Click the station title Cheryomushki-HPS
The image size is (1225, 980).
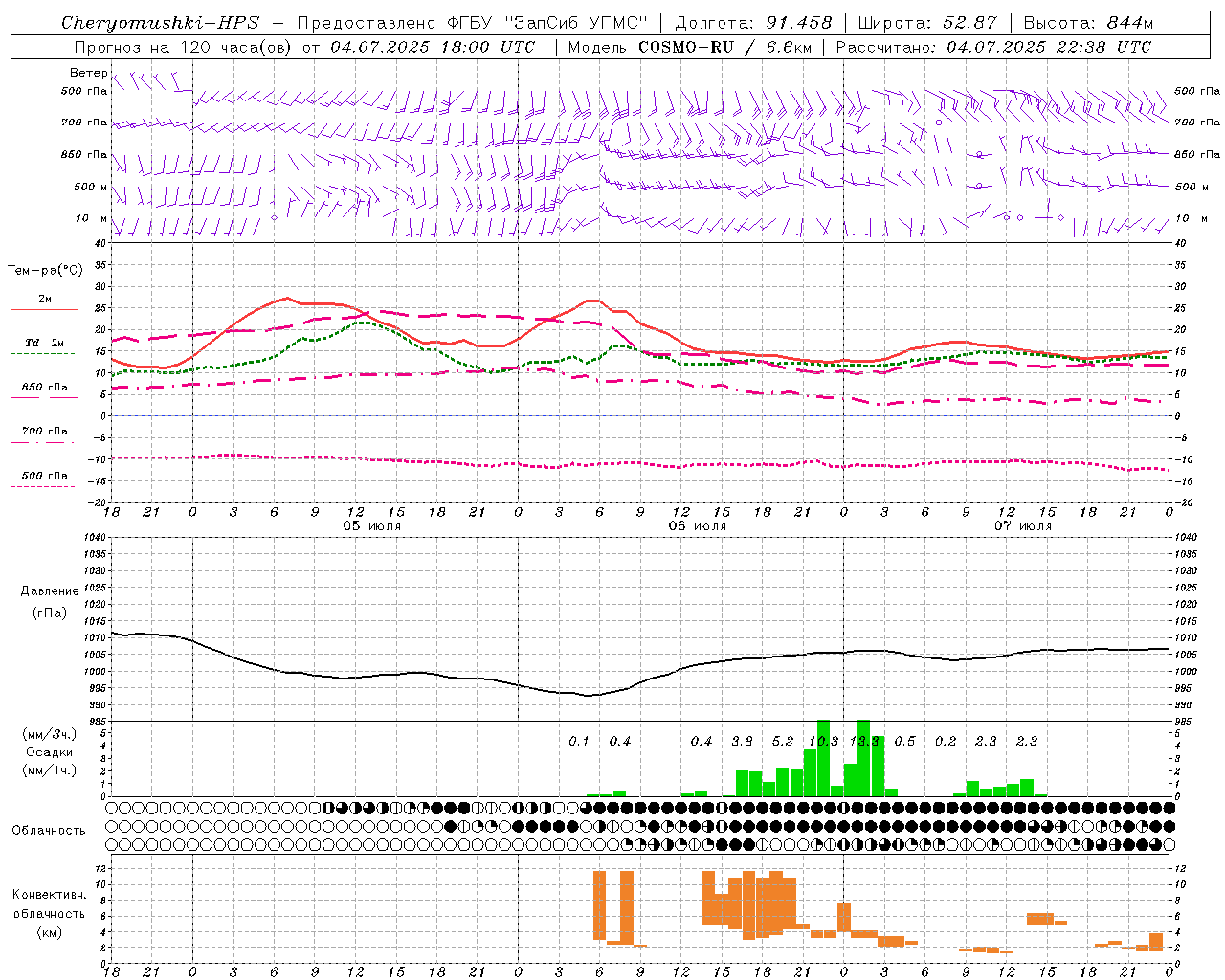[x=161, y=23]
